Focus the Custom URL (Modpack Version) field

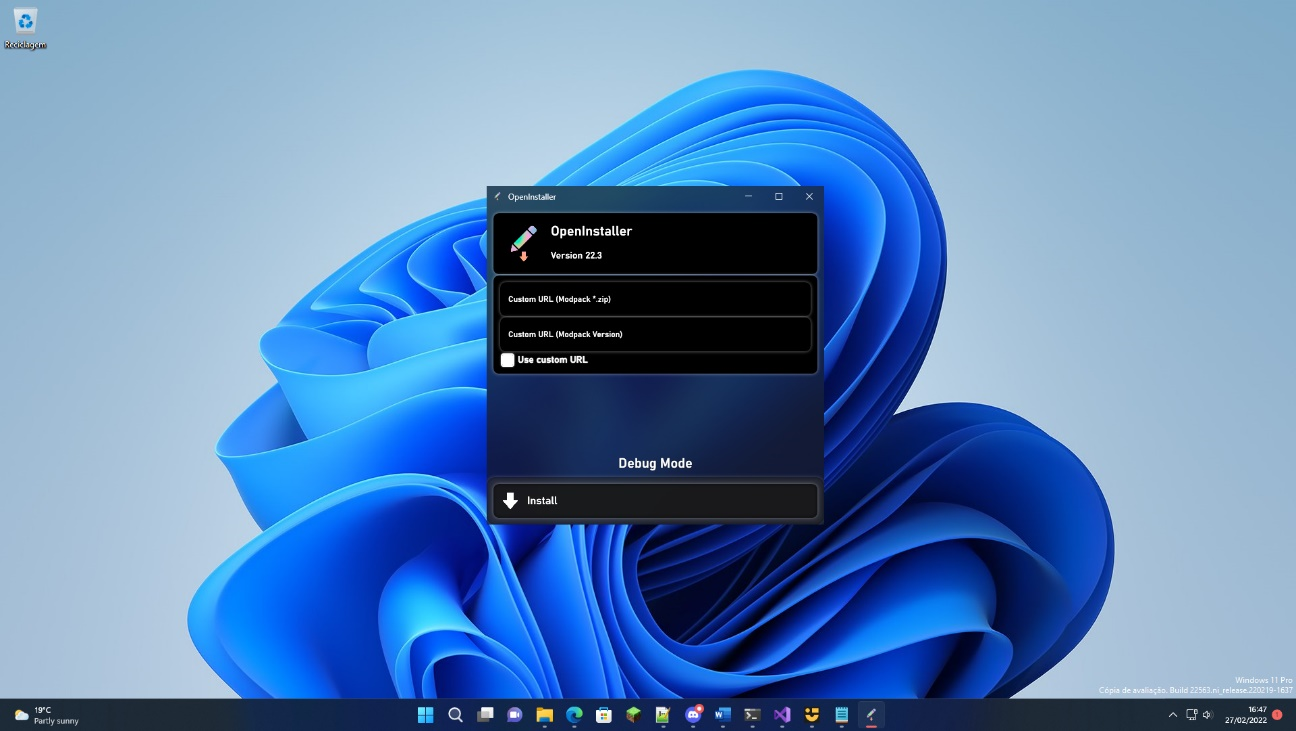coord(655,334)
